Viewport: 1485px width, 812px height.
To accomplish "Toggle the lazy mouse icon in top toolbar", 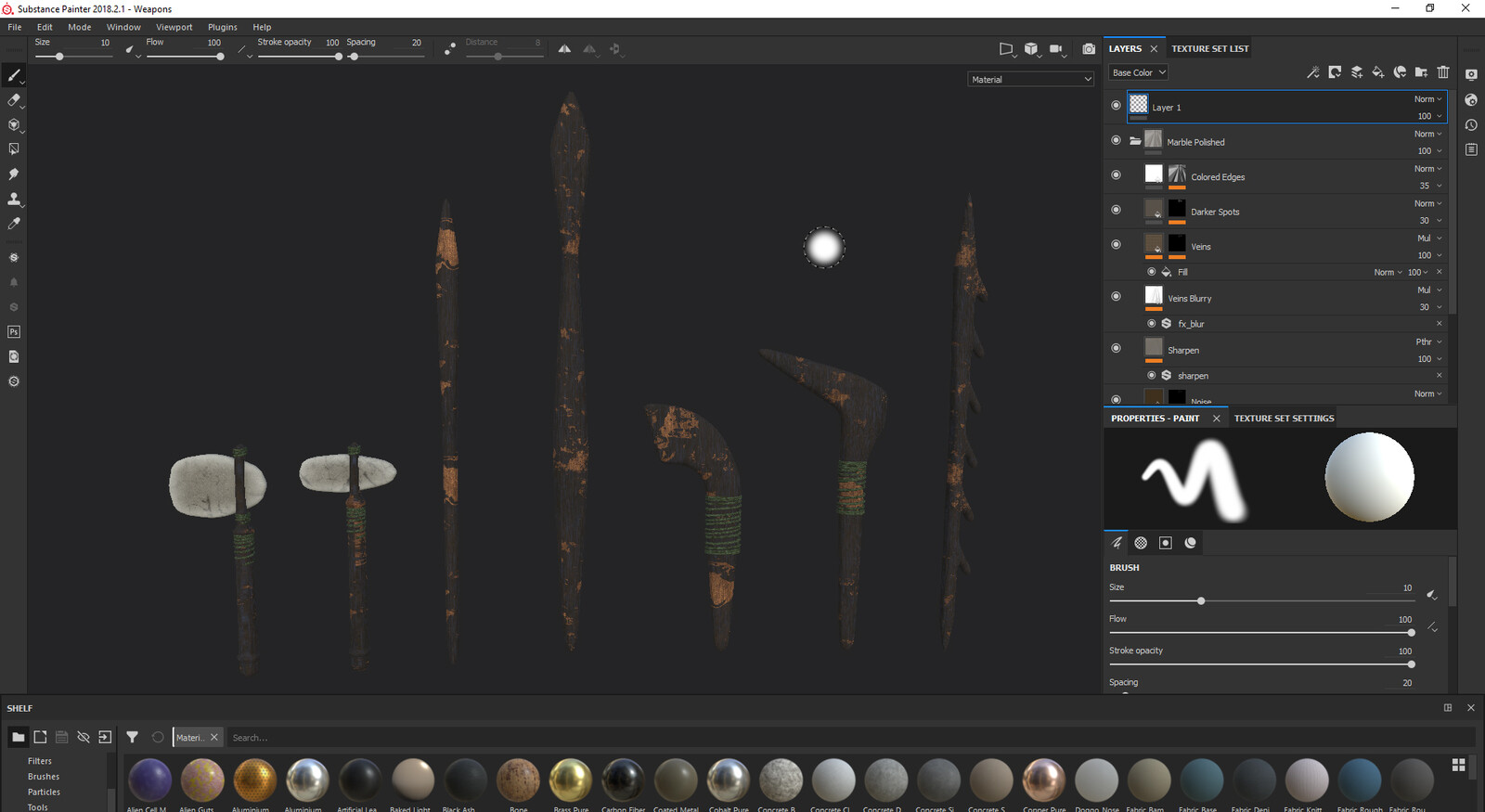I will 450,49.
